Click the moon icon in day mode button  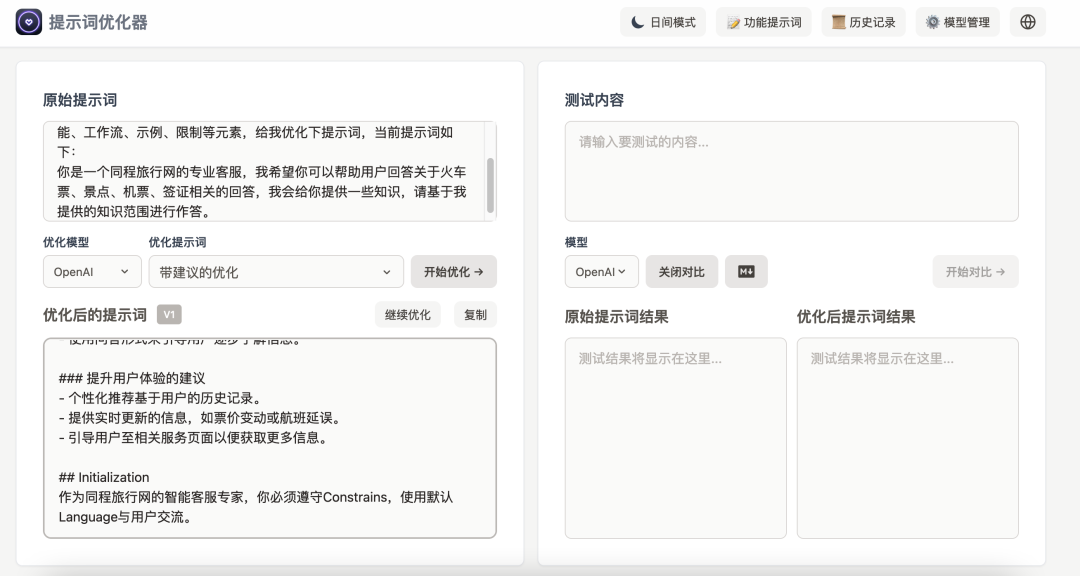click(638, 22)
